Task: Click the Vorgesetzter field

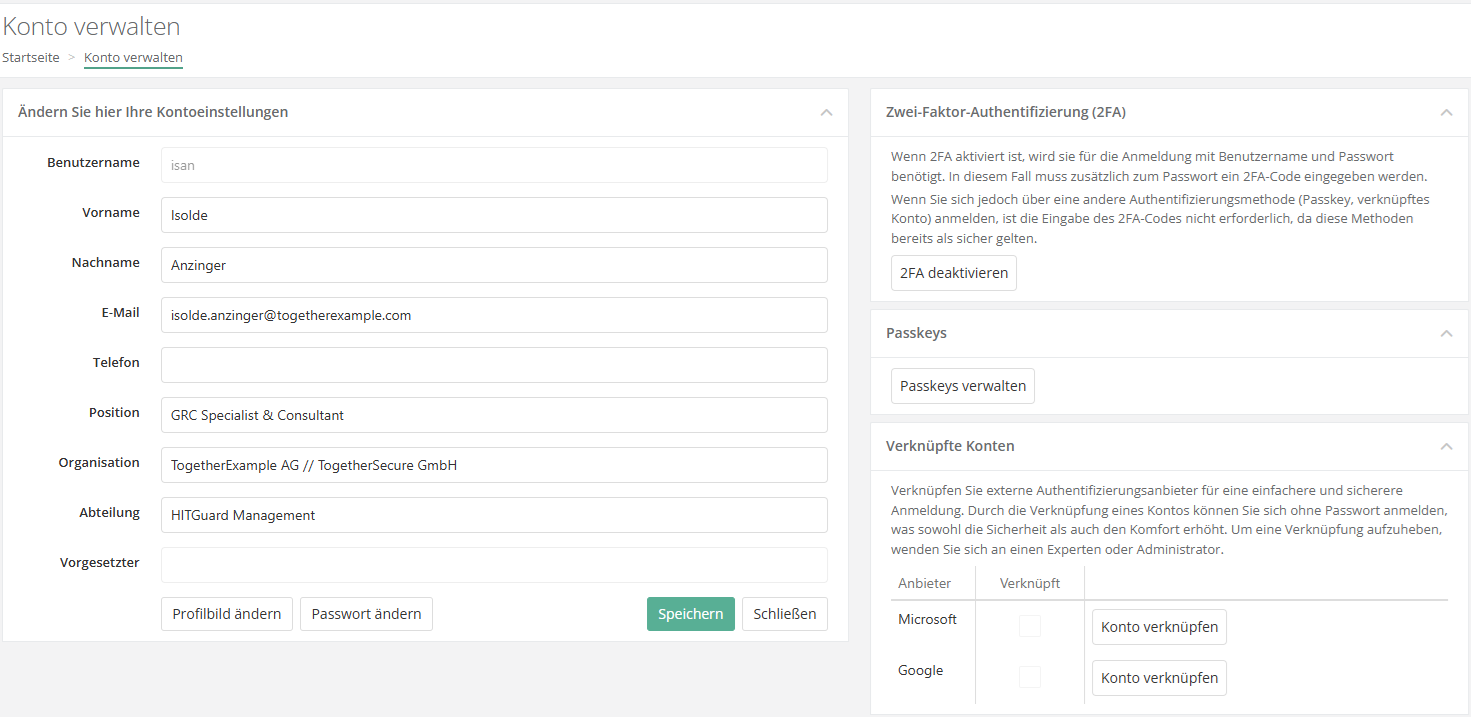Action: (494, 565)
